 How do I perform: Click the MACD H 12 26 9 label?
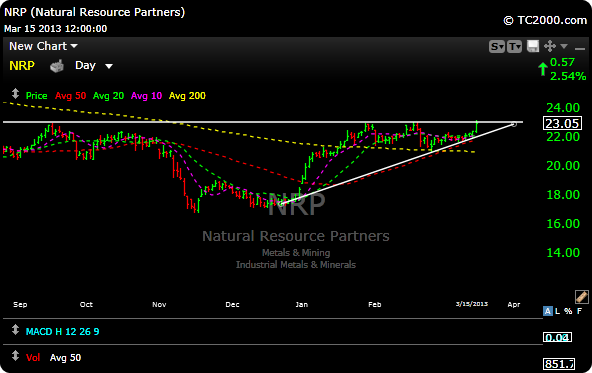[62, 332]
